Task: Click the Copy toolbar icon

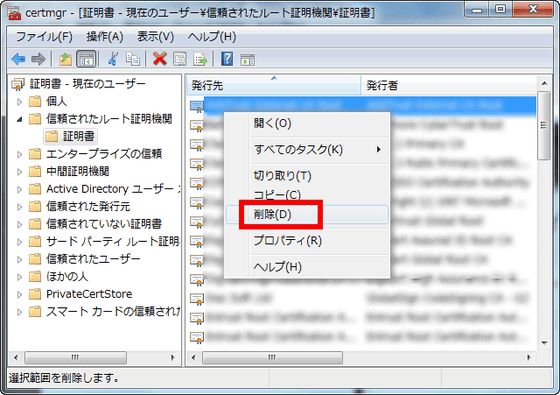Action: 133,59
